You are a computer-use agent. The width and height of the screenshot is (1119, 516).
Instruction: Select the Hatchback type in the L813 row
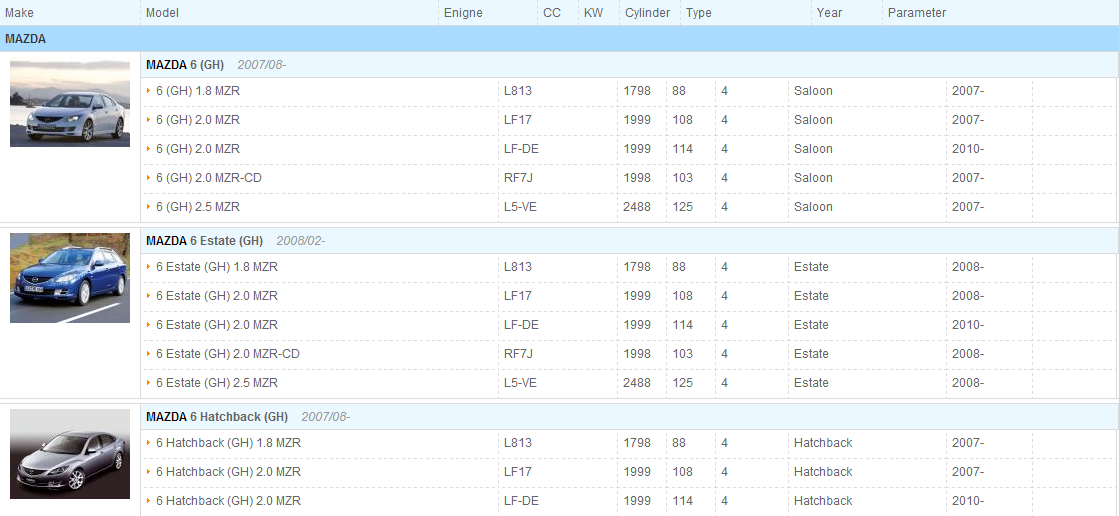pos(823,443)
